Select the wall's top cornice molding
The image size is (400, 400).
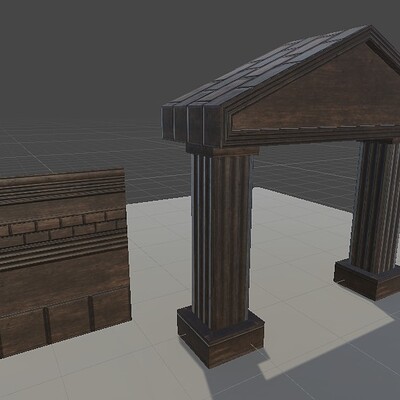62,186
